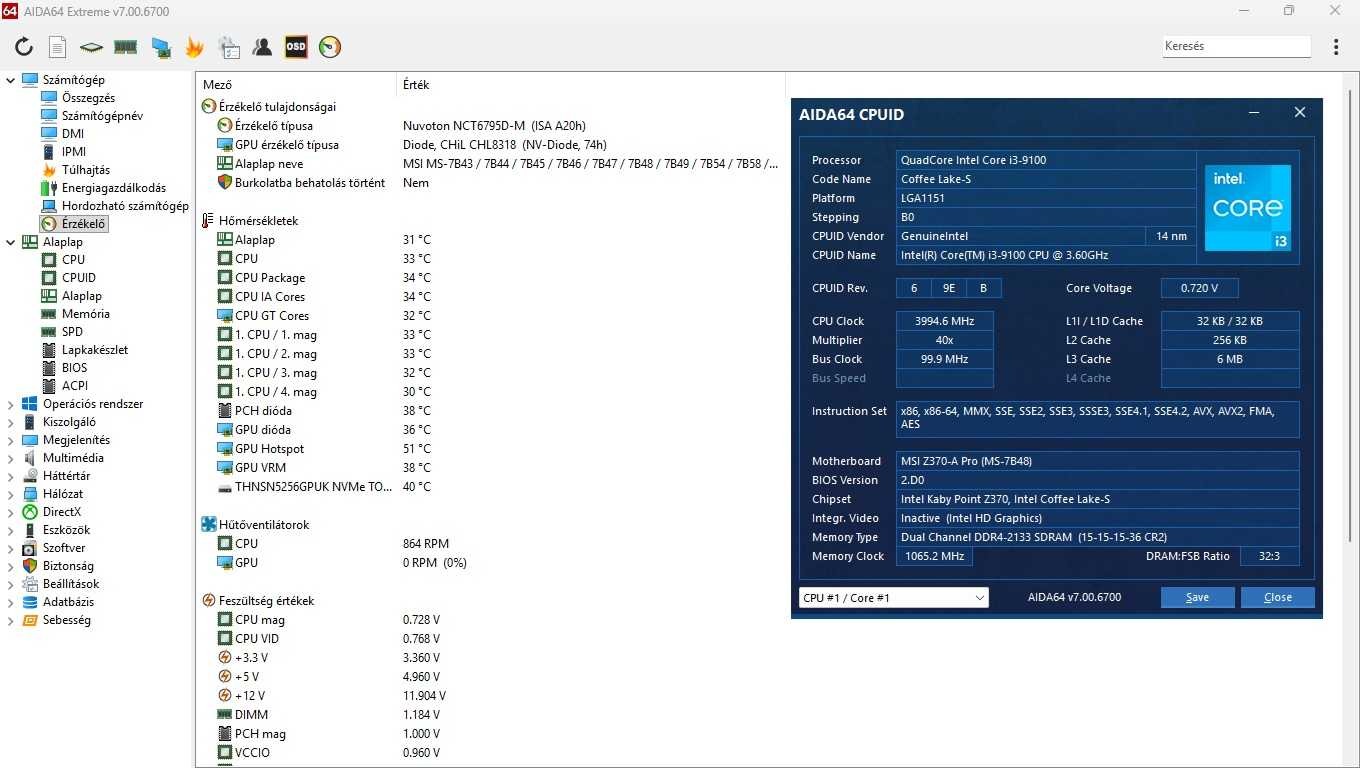Open the DMI tree item
Screen dimensions: 1360x768
click(73, 134)
